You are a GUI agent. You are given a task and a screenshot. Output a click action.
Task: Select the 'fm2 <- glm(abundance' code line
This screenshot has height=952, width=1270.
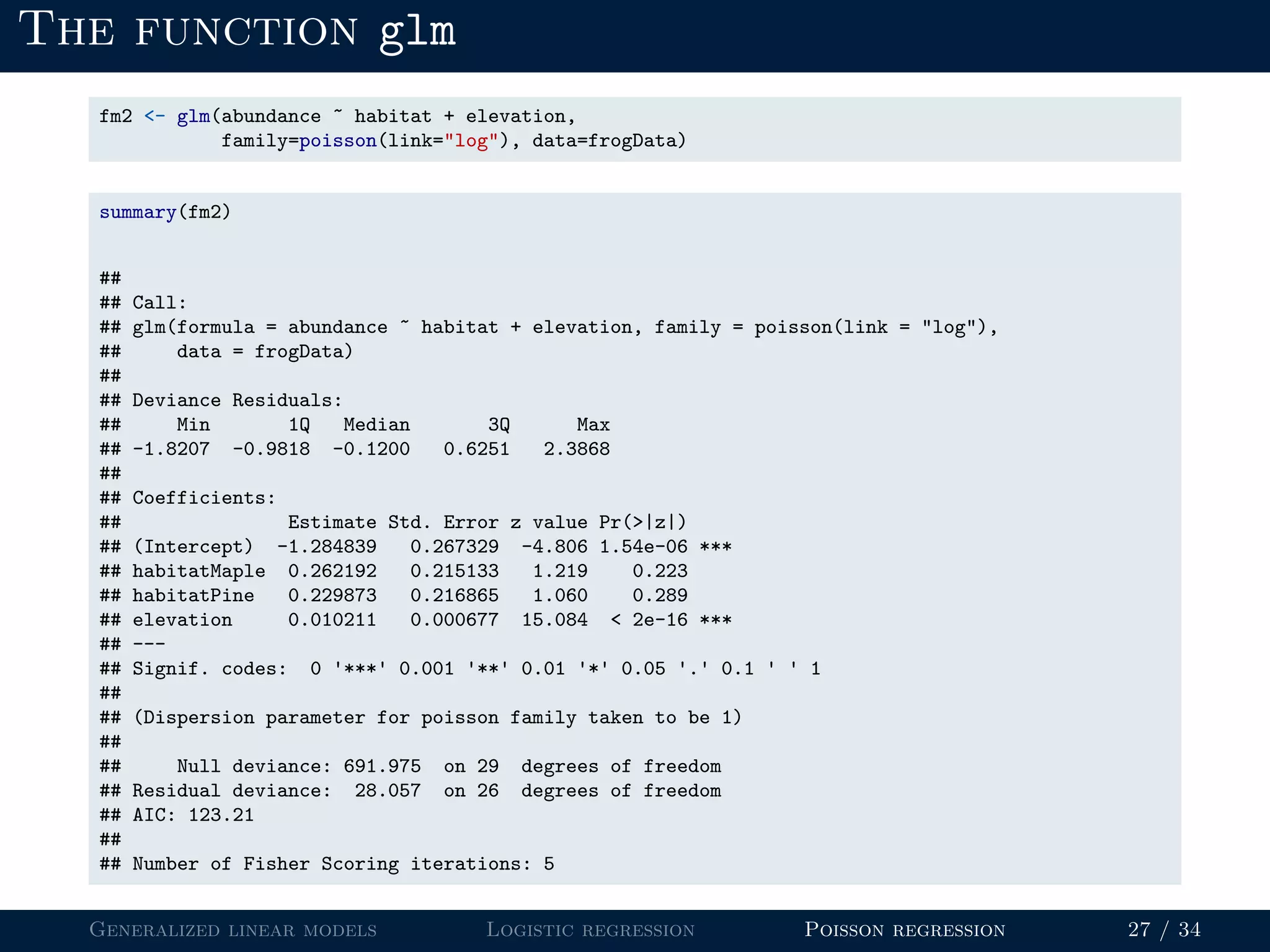pos(337,117)
